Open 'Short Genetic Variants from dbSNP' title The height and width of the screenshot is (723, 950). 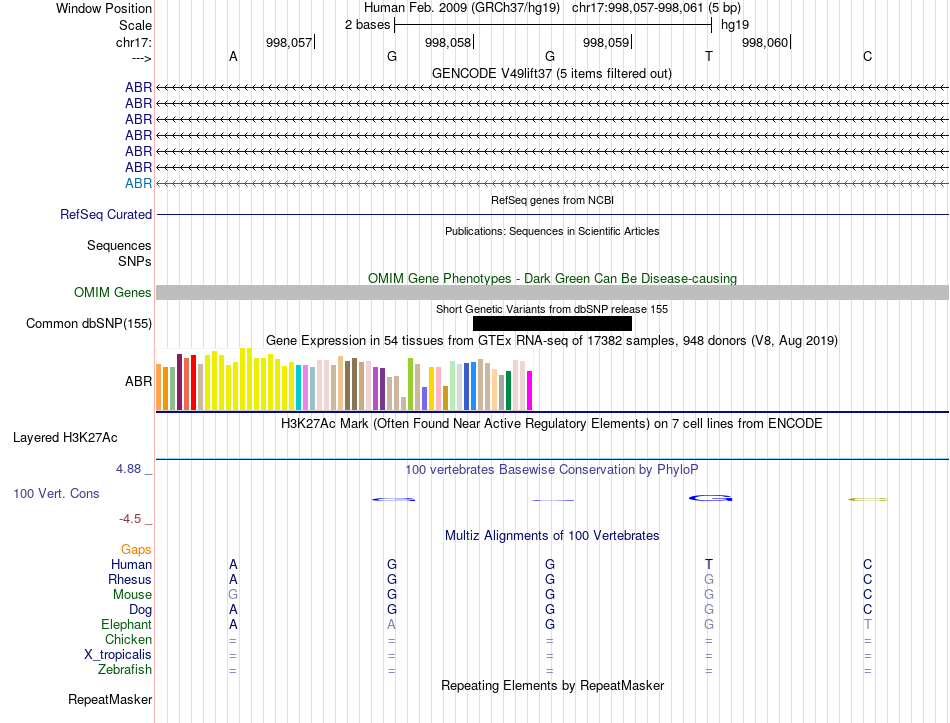click(552, 309)
